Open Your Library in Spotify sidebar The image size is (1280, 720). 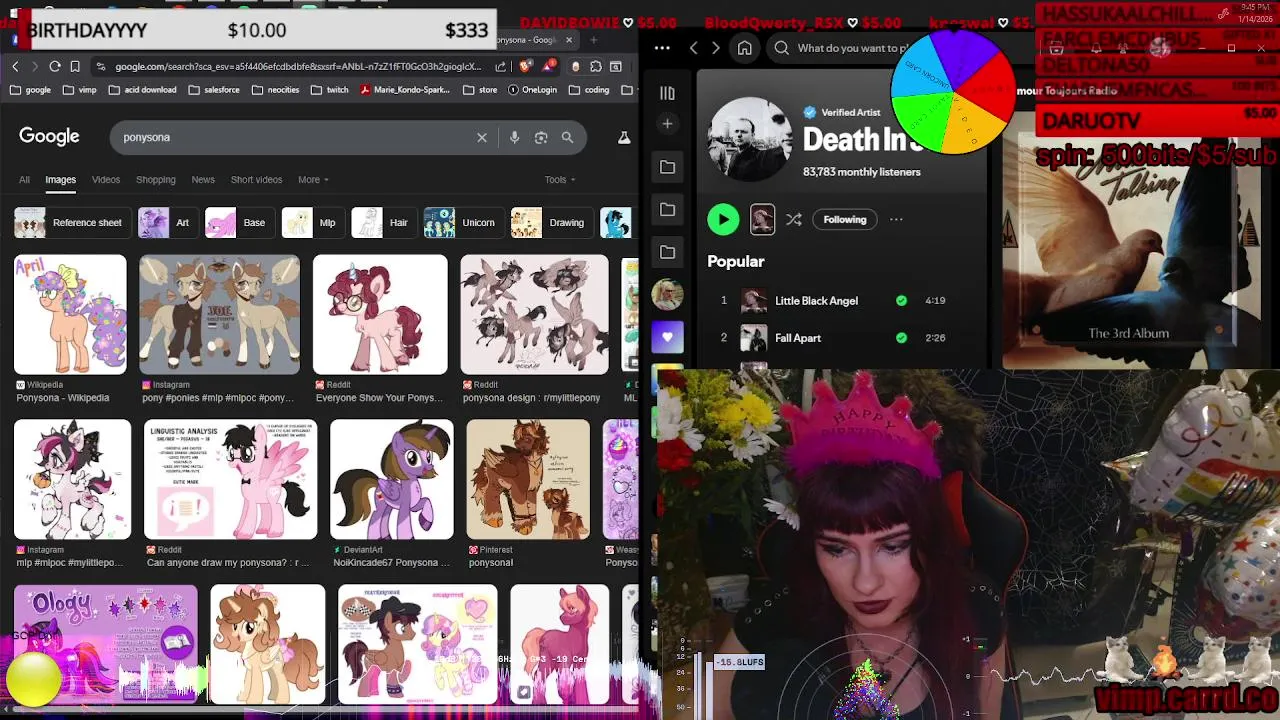pos(667,93)
